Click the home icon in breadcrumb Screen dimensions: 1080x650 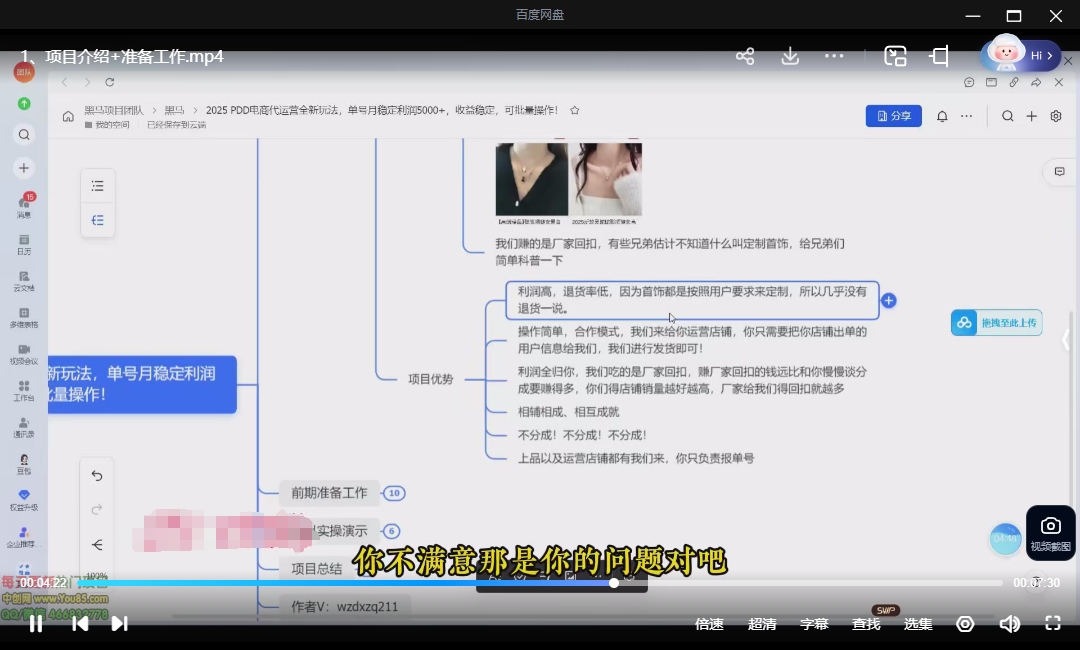[68, 116]
